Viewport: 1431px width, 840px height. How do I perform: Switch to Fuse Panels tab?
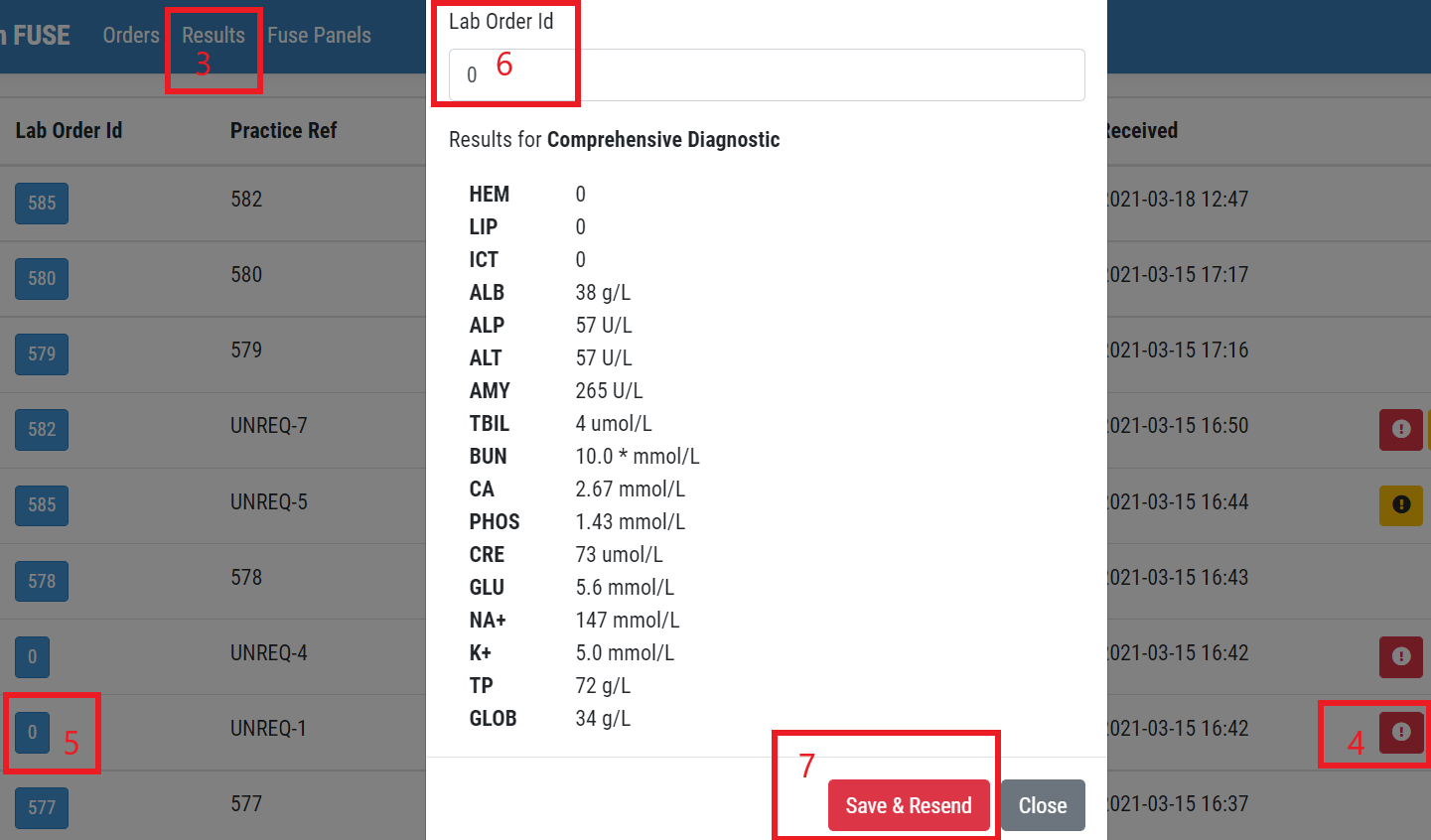click(x=319, y=35)
